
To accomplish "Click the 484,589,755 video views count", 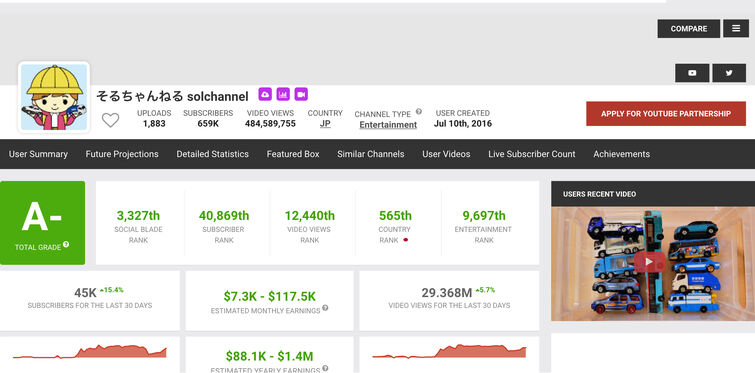I will (x=270, y=124).
